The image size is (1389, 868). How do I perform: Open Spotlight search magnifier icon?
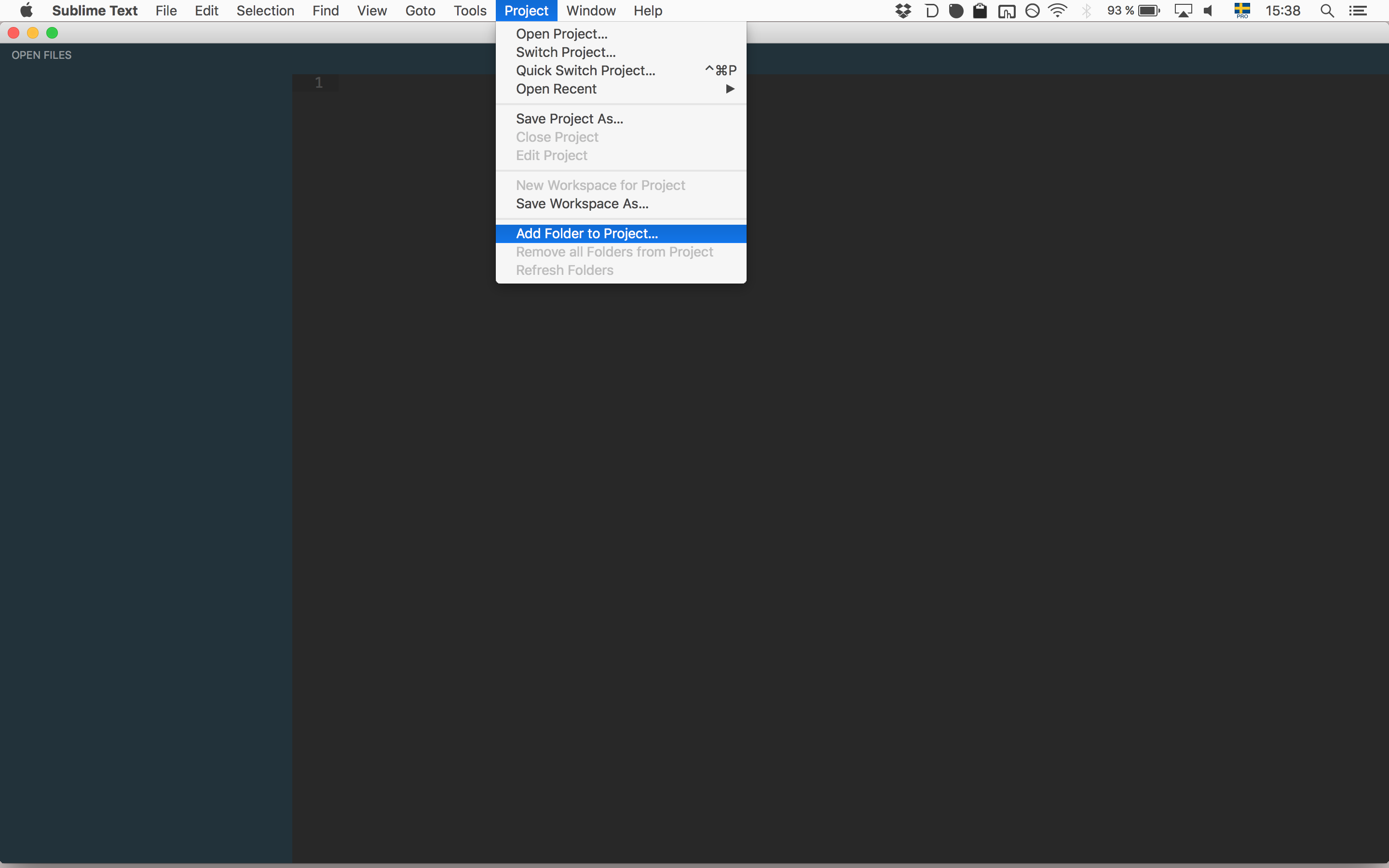[1327, 11]
